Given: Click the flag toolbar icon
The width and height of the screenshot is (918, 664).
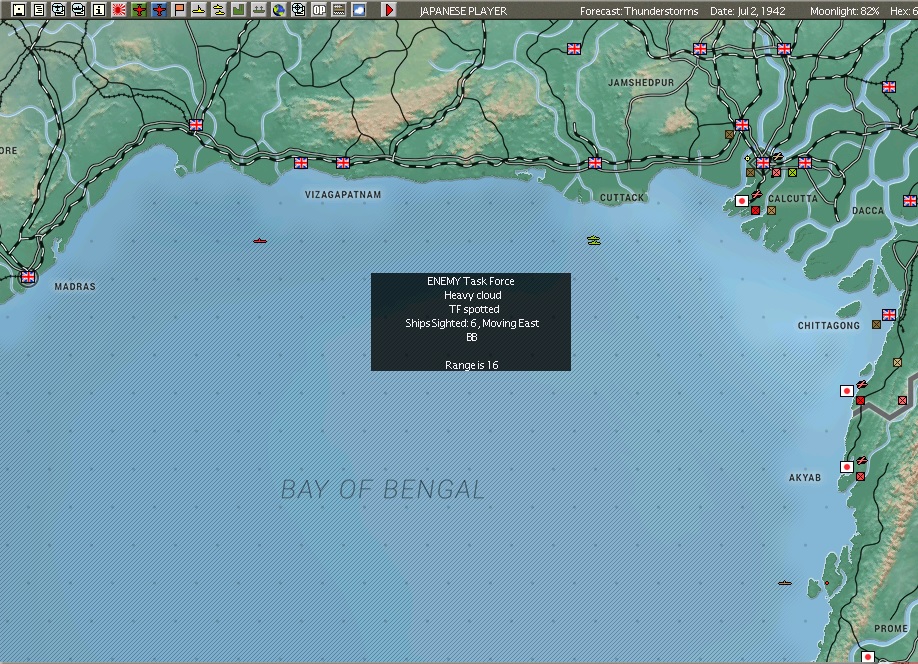Looking at the screenshot, I should 180,10.
